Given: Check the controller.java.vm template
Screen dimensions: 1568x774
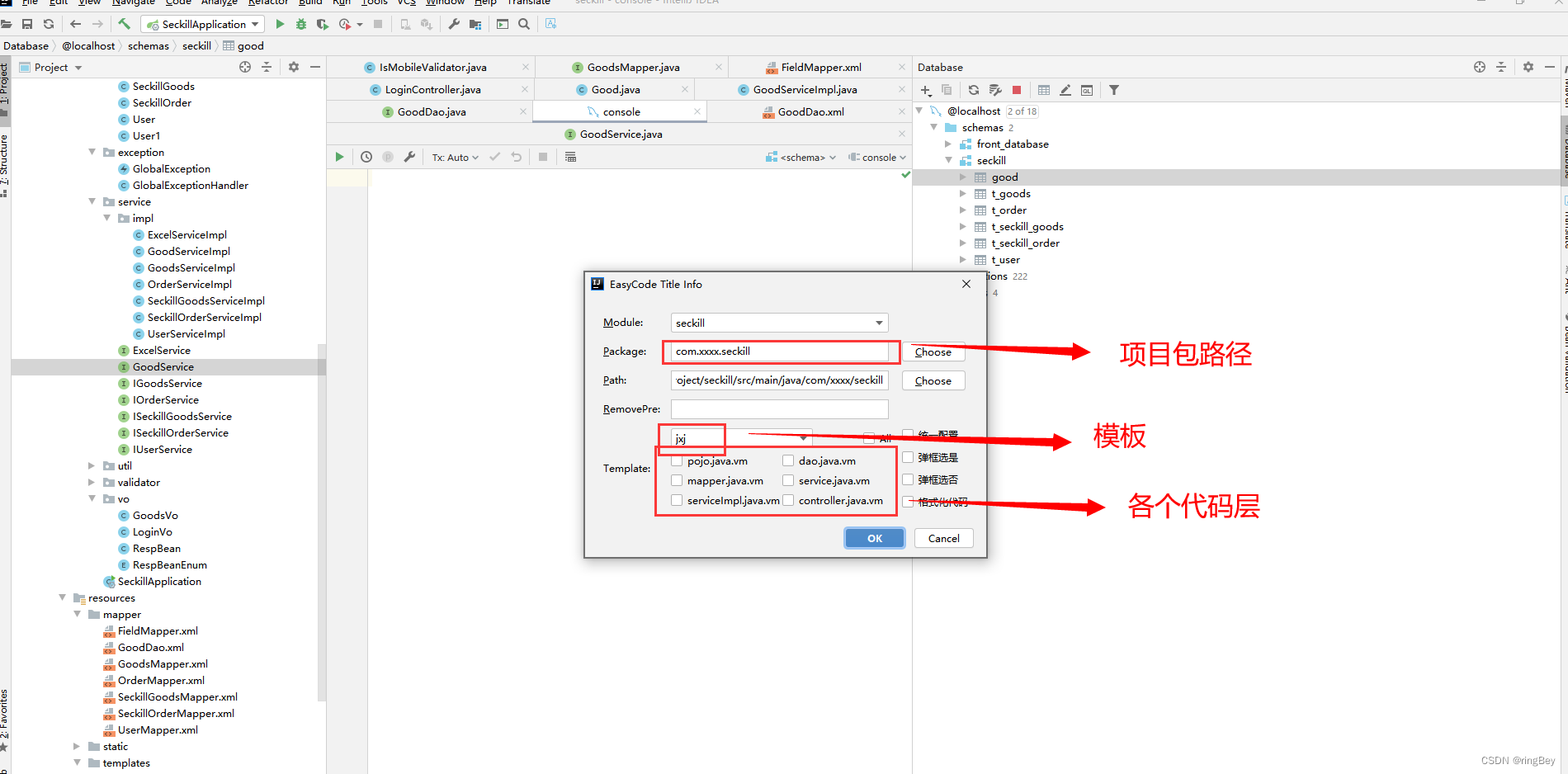Looking at the screenshot, I should [788, 500].
